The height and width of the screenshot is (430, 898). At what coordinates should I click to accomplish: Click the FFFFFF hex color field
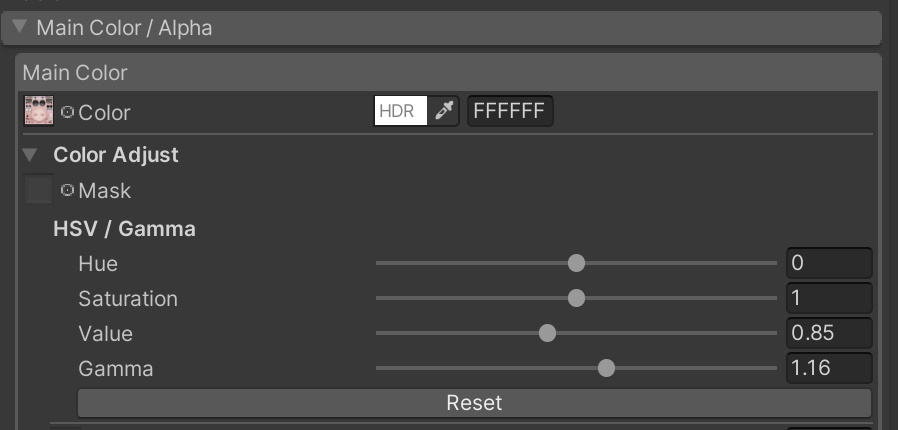(x=510, y=111)
